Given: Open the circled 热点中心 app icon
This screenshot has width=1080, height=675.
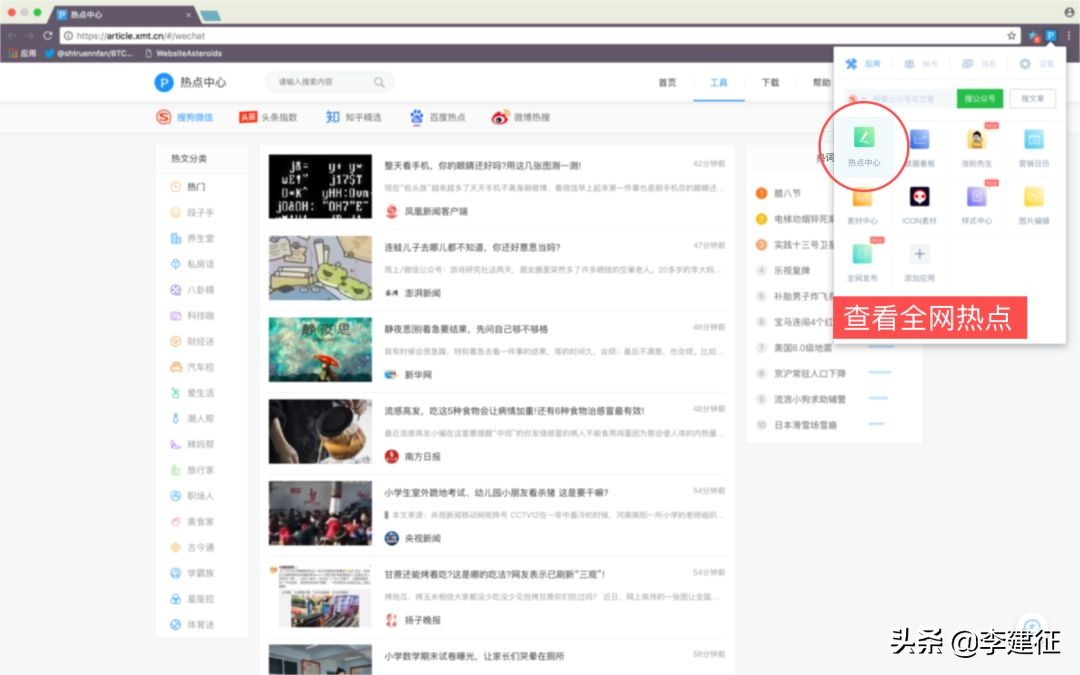Looking at the screenshot, I should click(x=864, y=137).
